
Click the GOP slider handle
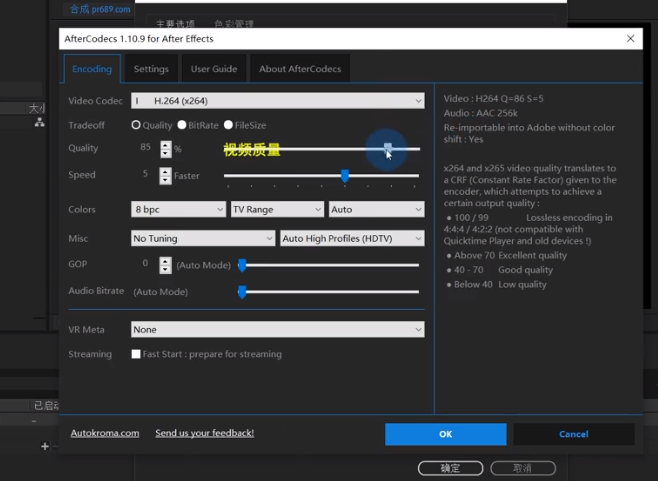coord(242,265)
